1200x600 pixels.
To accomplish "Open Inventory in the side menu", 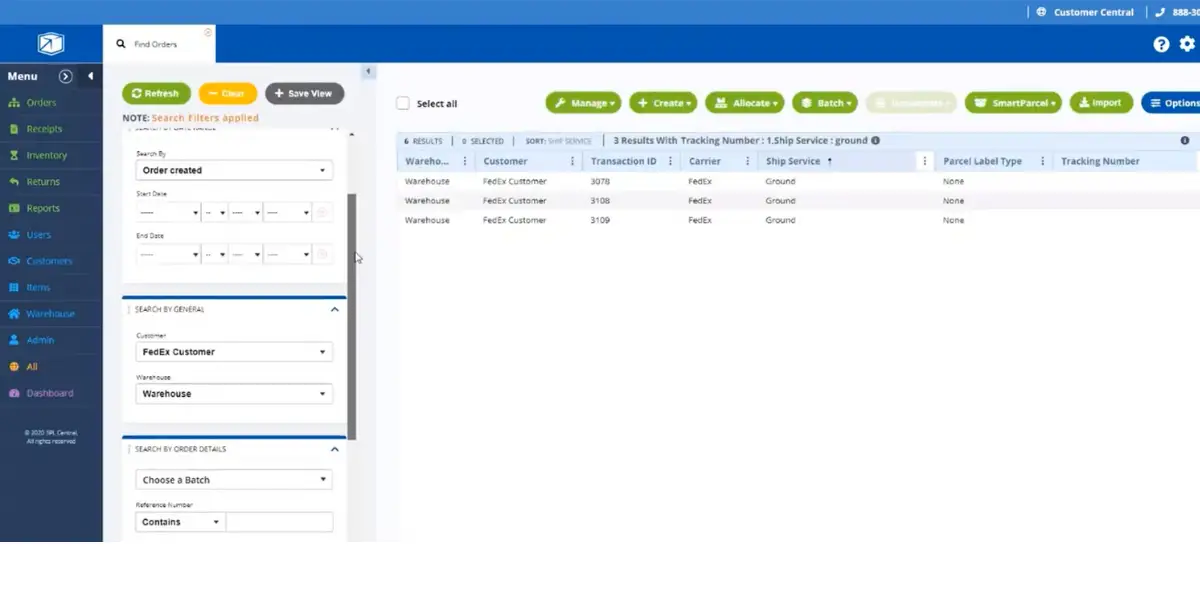I will [x=46, y=155].
